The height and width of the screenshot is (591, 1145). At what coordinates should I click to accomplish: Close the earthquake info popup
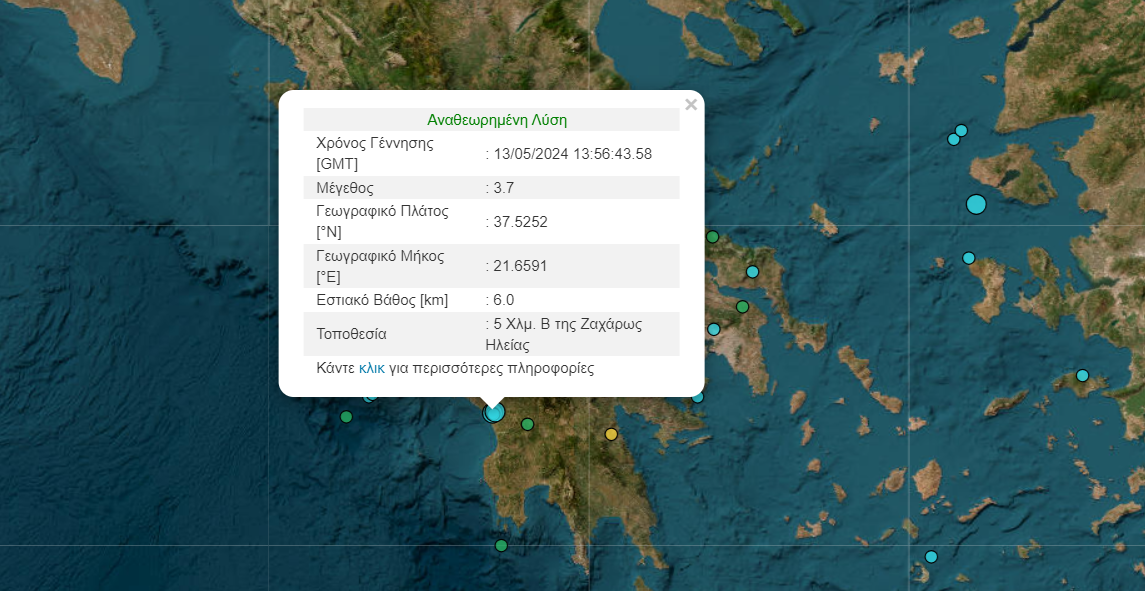(691, 105)
